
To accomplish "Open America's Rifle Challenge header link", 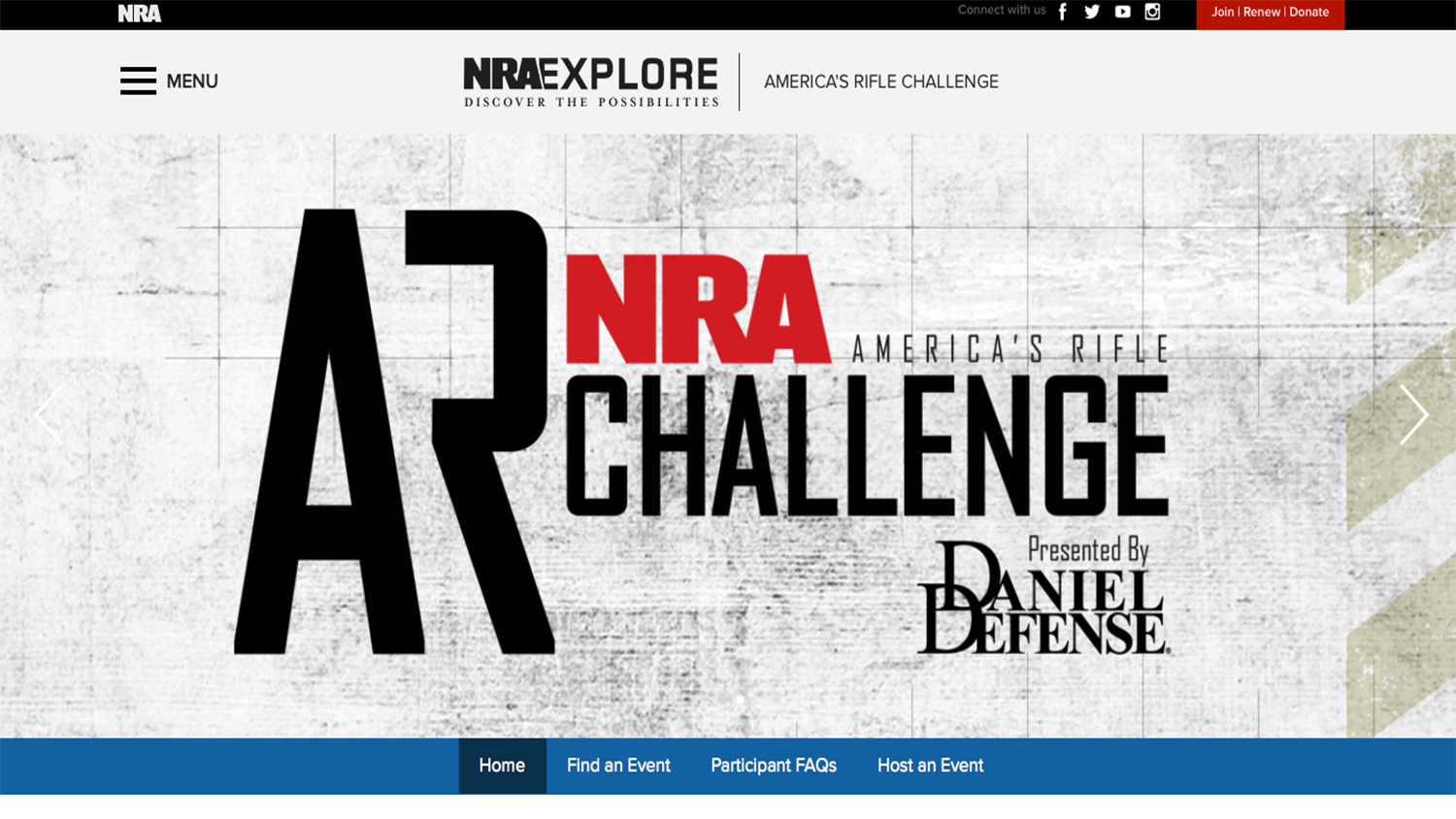I will click(881, 82).
